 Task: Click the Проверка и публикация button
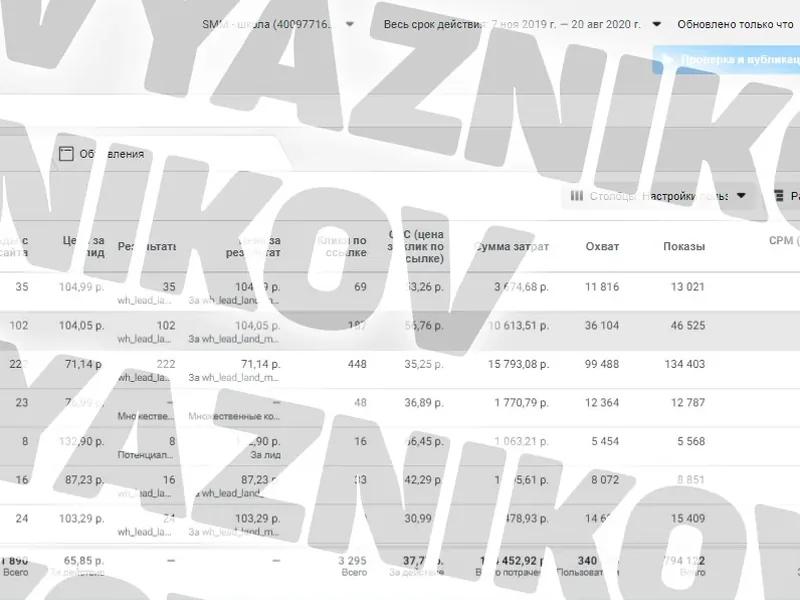pos(727,60)
